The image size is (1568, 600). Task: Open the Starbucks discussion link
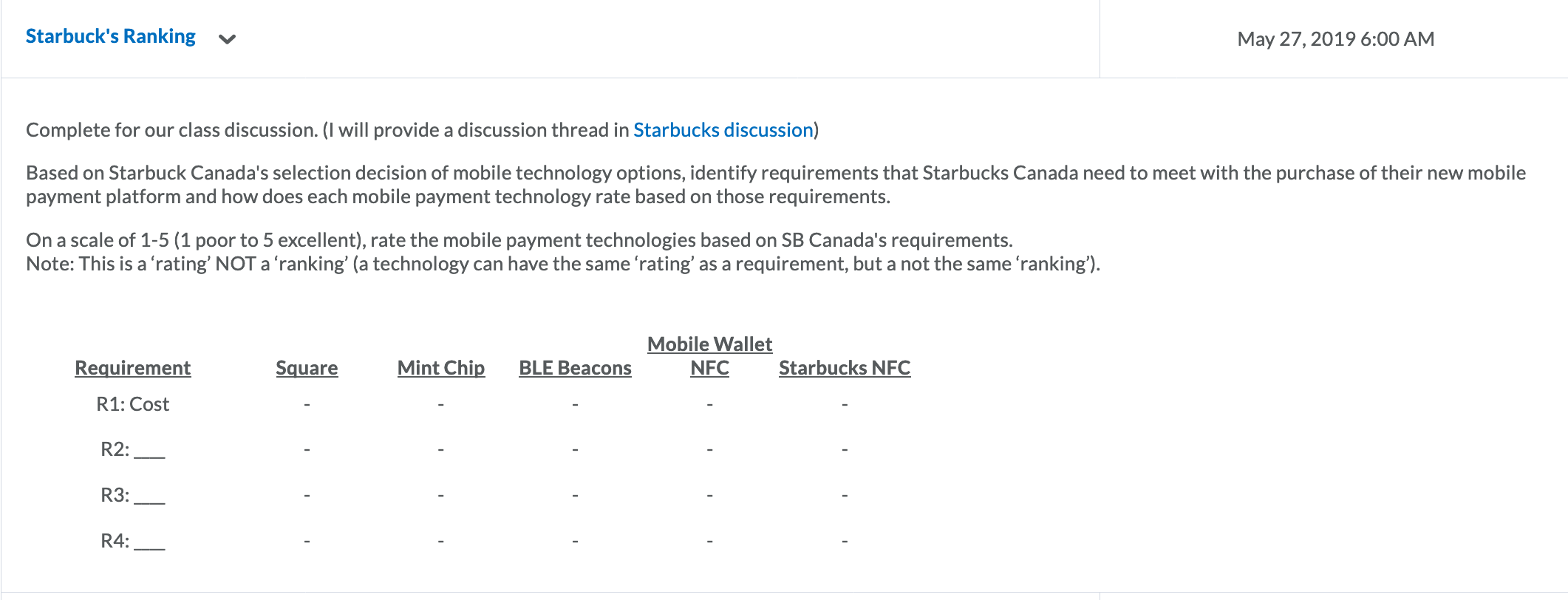[x=723, y=130]
